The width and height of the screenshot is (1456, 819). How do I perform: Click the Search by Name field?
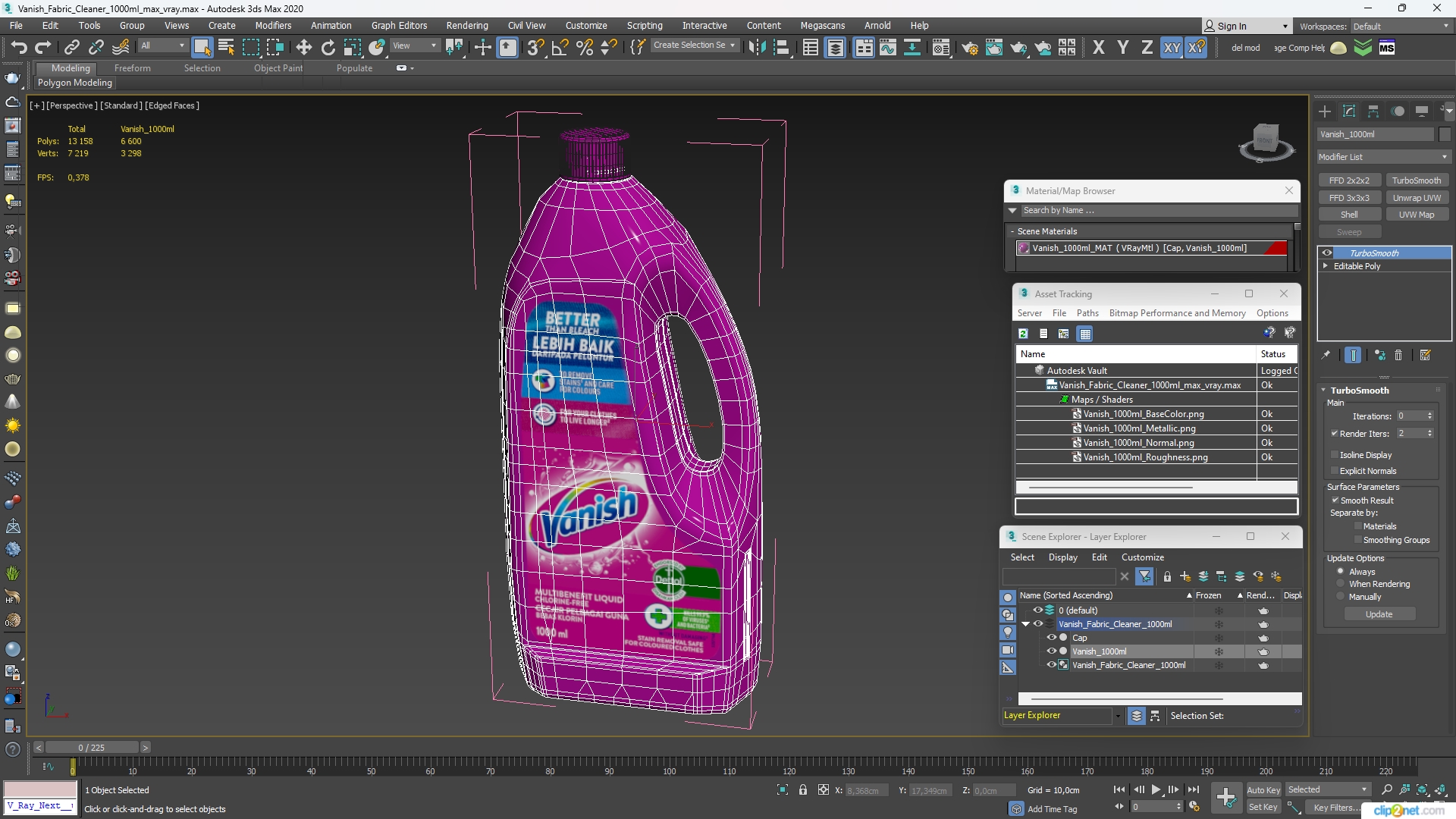(x=1158, y=211)
